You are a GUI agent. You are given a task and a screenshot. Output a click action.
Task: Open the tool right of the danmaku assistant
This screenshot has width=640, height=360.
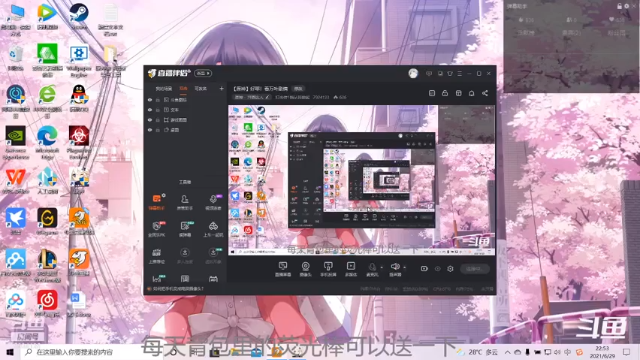coord(184,201)
